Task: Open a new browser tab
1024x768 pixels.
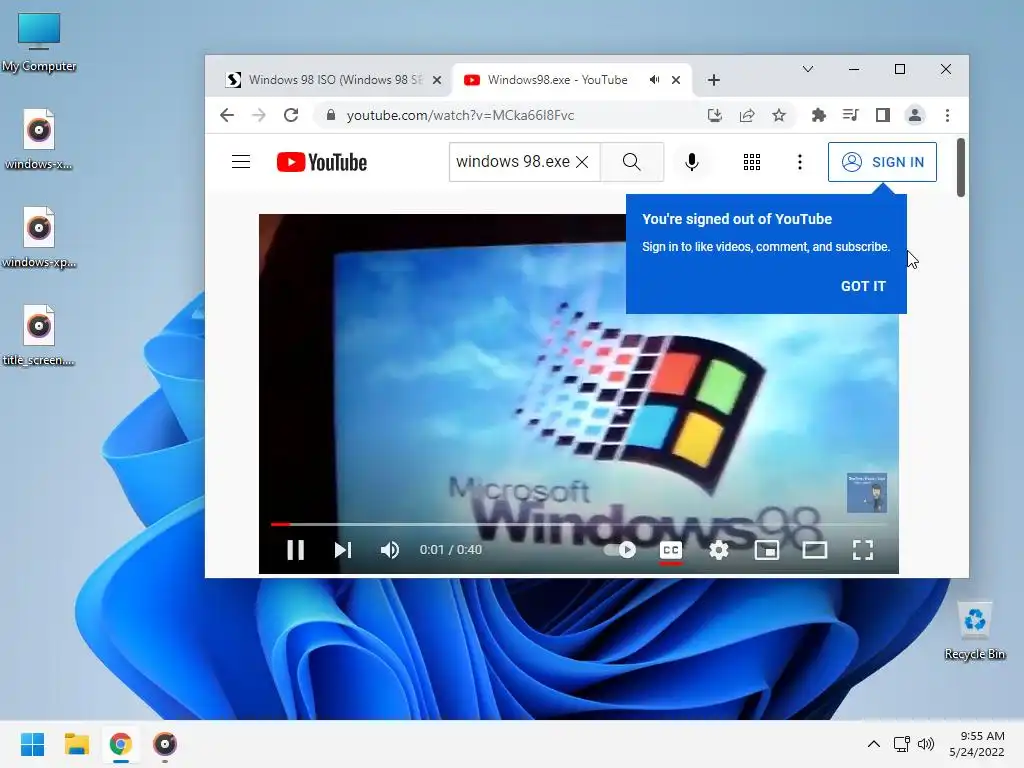Action: point(714,80)
